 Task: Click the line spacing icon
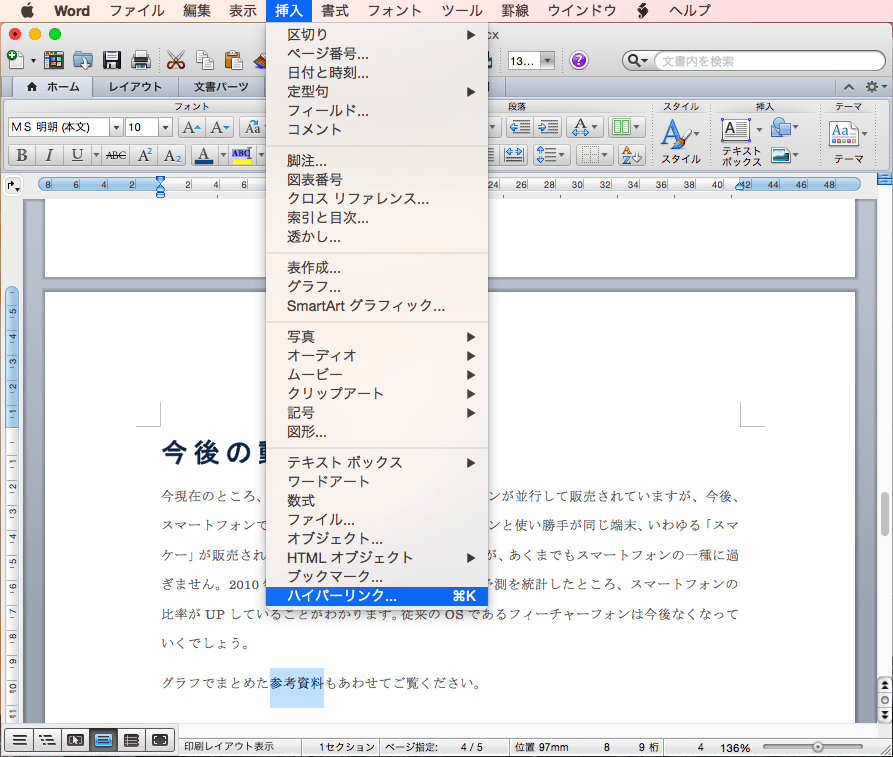[x=546, y=155]
